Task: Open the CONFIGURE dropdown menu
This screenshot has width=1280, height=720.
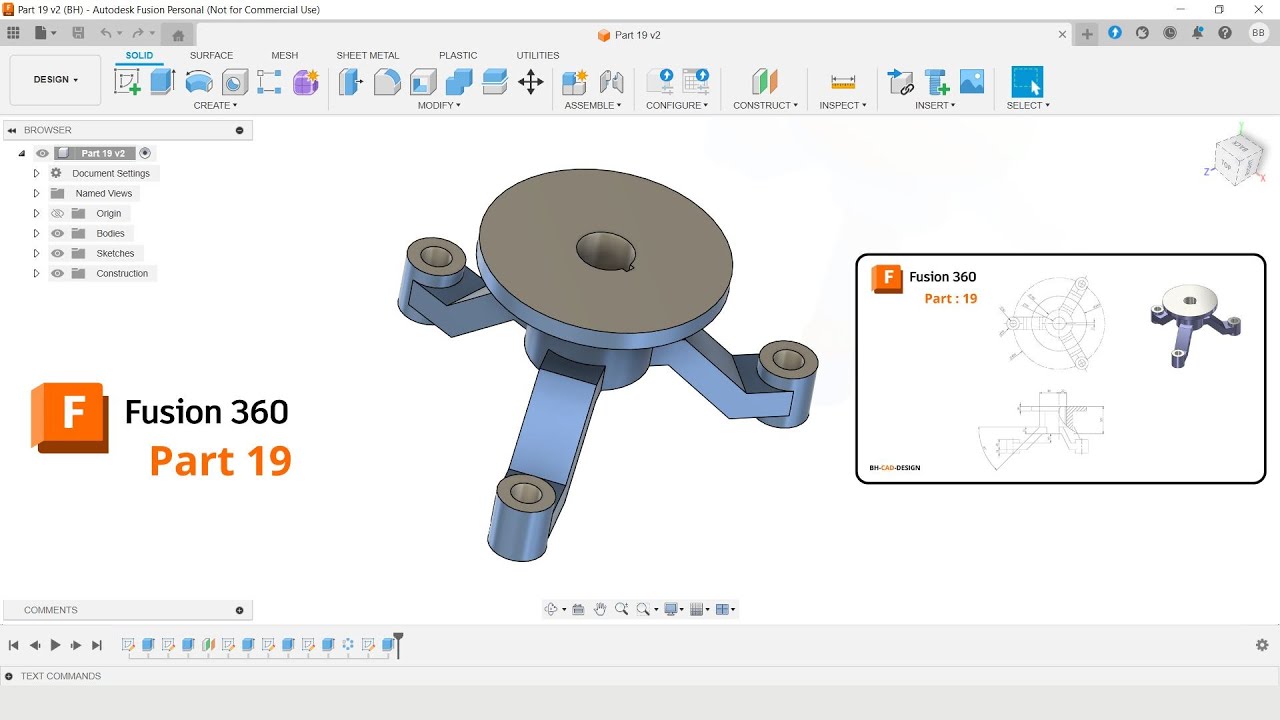Action: [x=677, y=105]
